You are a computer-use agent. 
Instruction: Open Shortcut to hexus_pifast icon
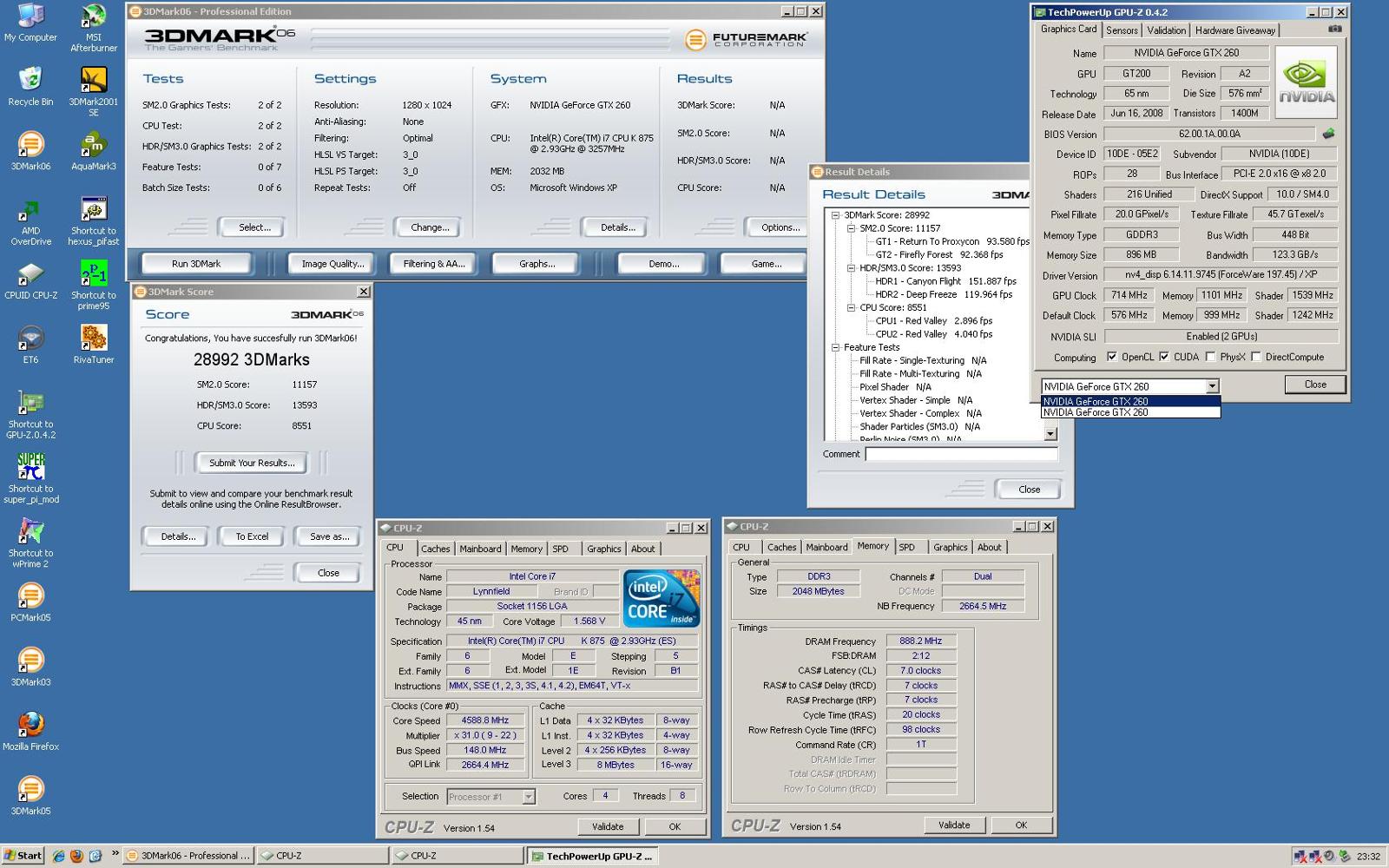pyautogui.click(x=94, y=221)
